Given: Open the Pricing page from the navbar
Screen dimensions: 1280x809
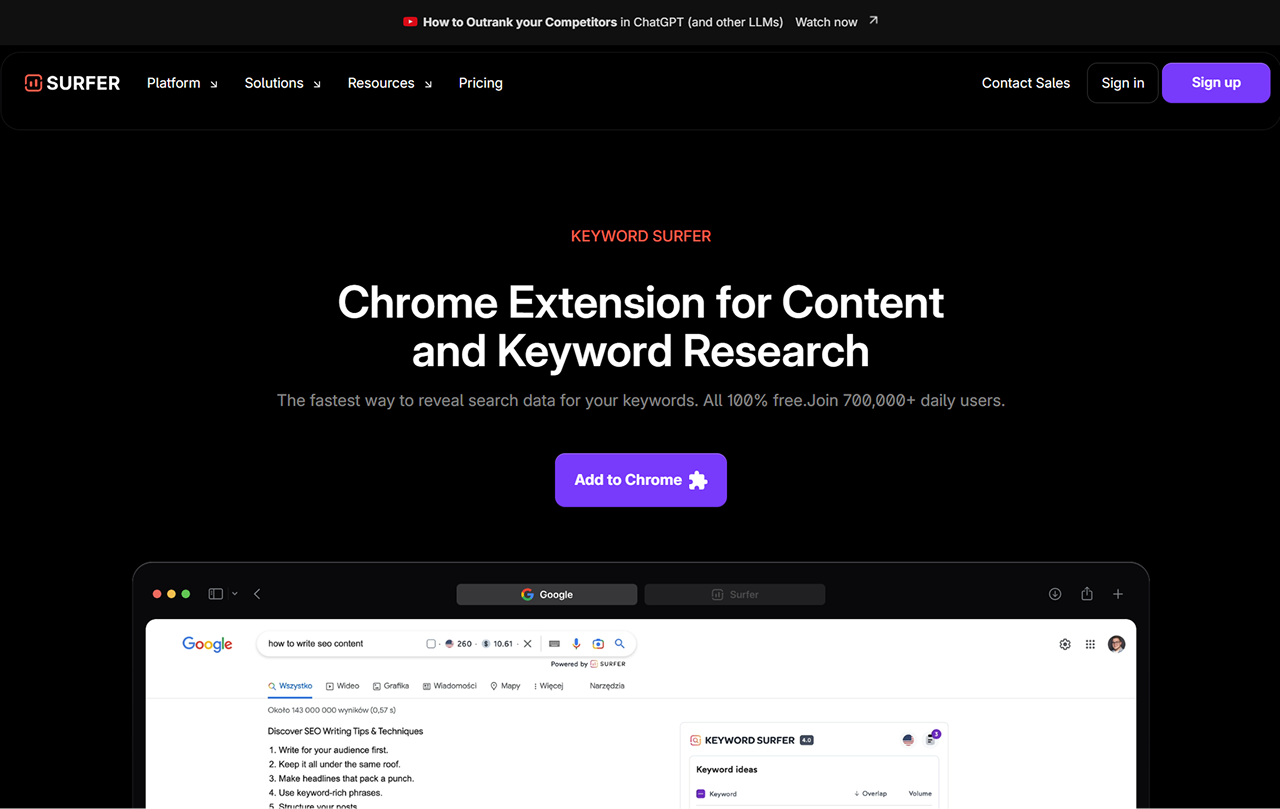Looking at the screenshot, I should click(481, 83).
